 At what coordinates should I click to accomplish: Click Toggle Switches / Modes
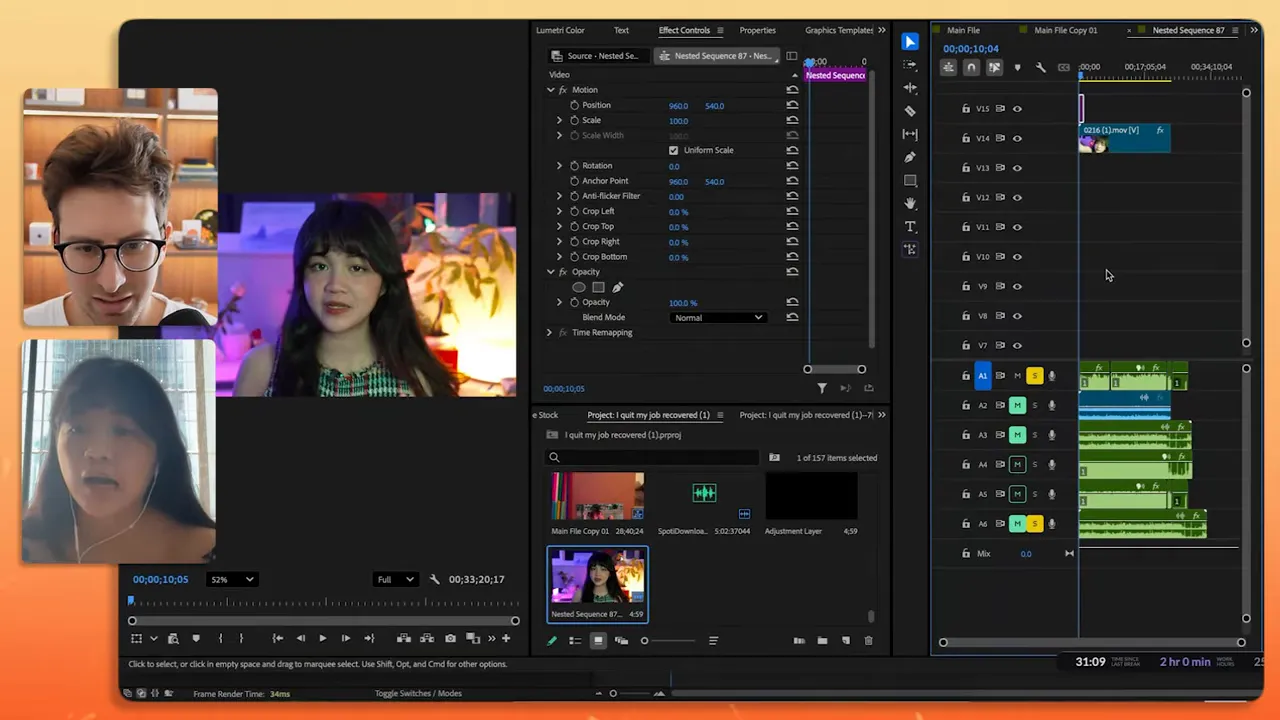(x=418, y=693)
